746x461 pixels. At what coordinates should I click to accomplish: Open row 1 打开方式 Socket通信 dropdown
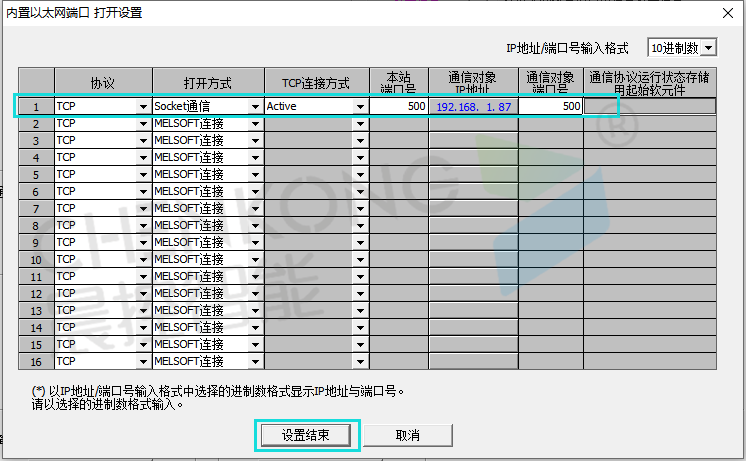coord(255,106)
